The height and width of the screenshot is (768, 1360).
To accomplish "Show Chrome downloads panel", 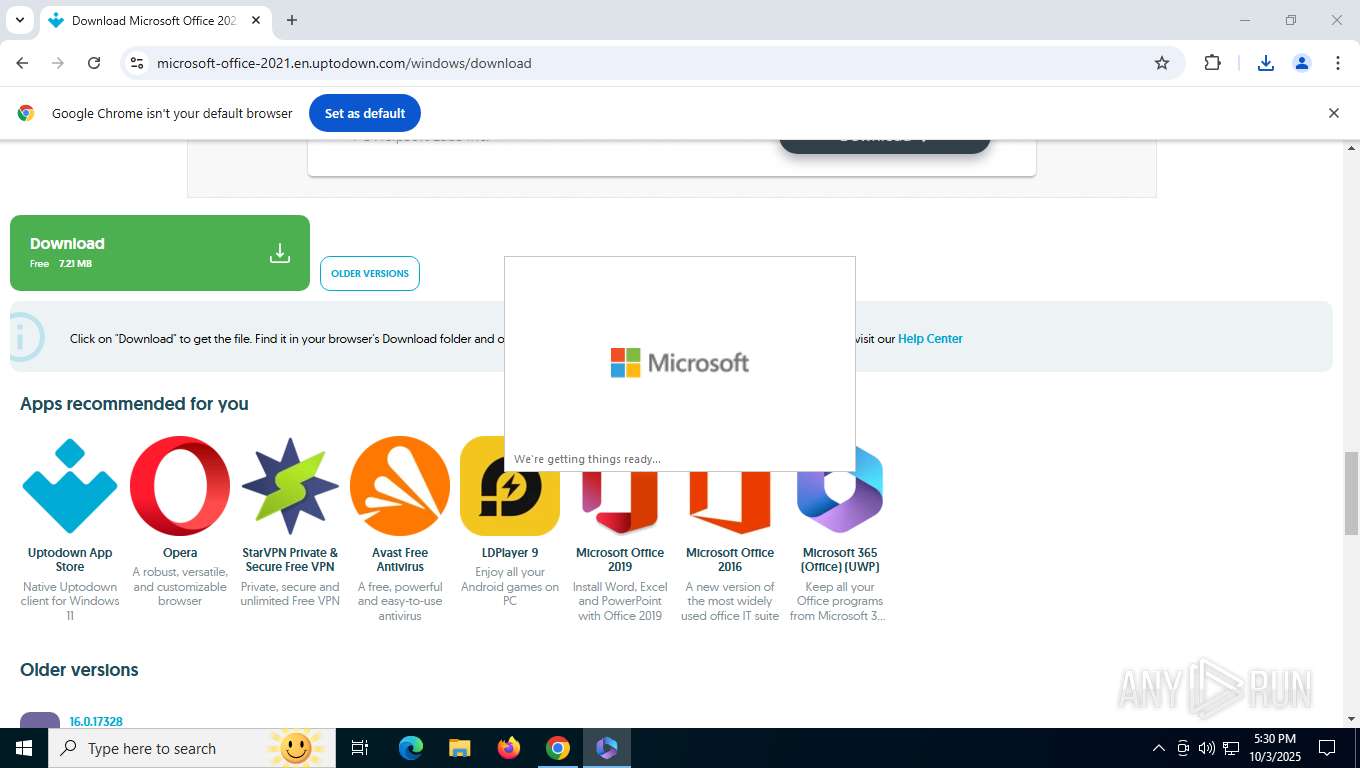I will click(x=1266, y=63).
